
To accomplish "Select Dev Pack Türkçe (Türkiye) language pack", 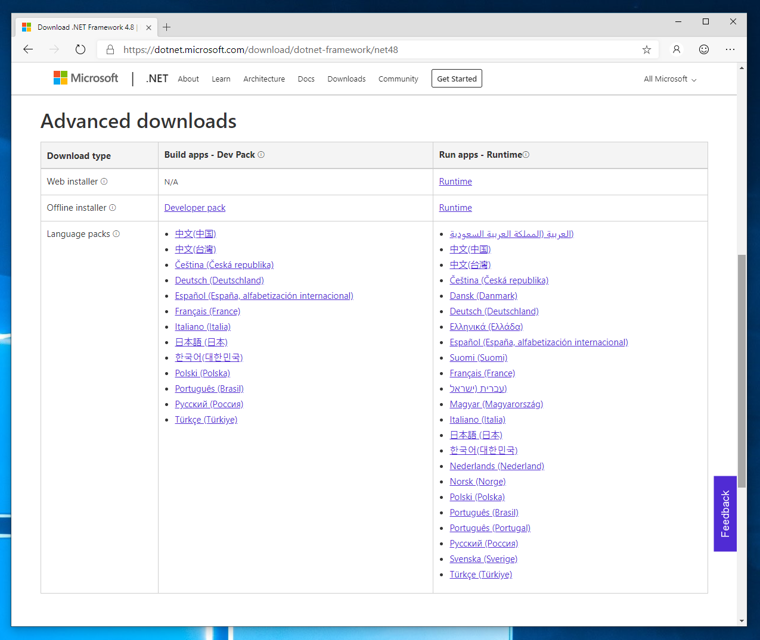I will point(206,420).
